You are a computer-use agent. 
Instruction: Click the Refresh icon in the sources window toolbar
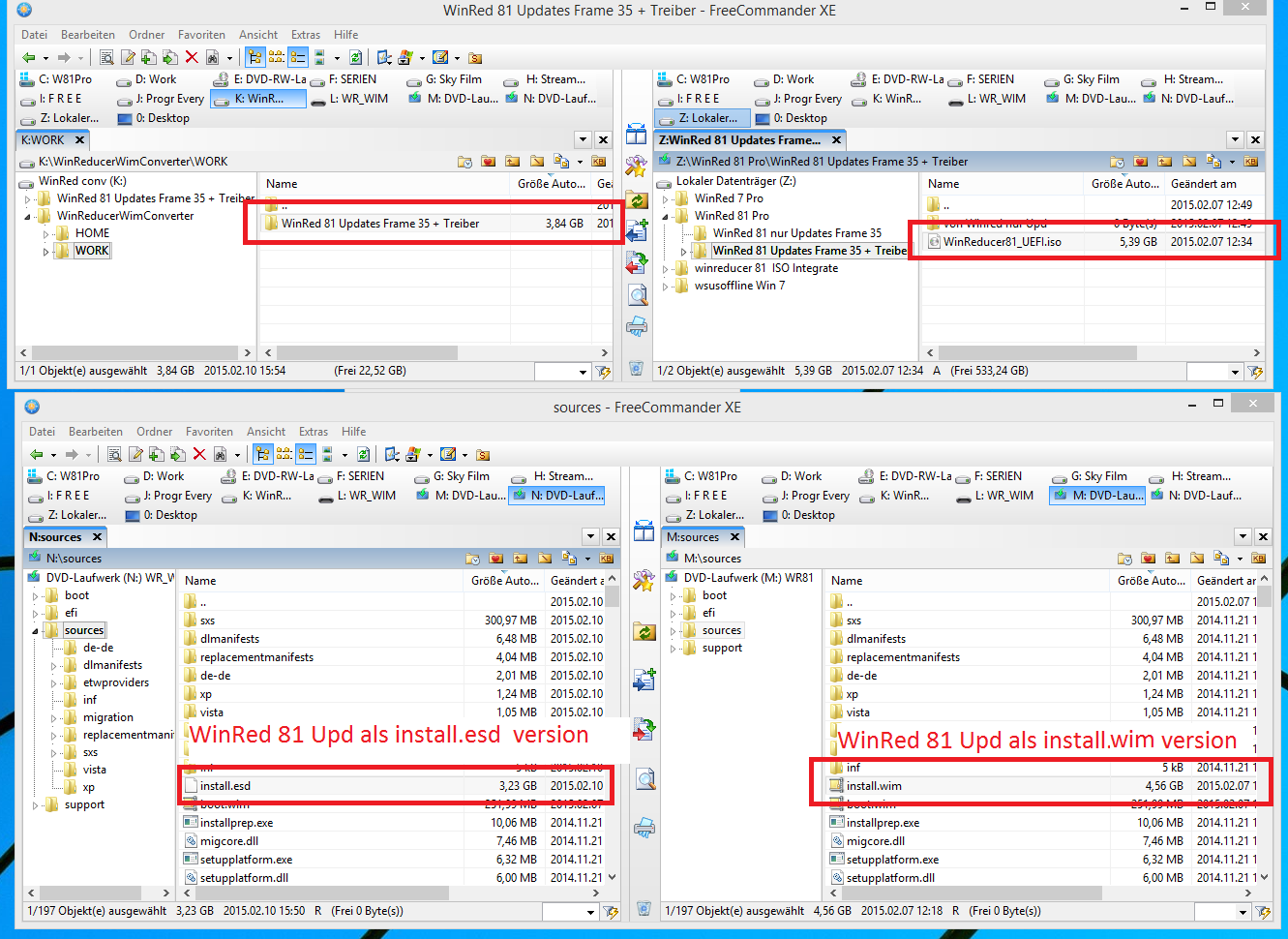(x=363, y=454)
